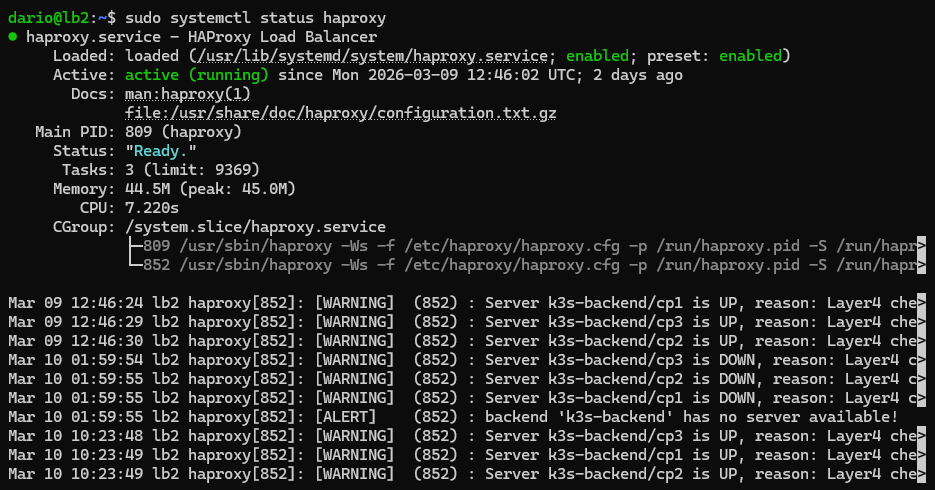
Task: Click the 'sudo systemctl status haproxy' command
Action: tap(255, 18)
